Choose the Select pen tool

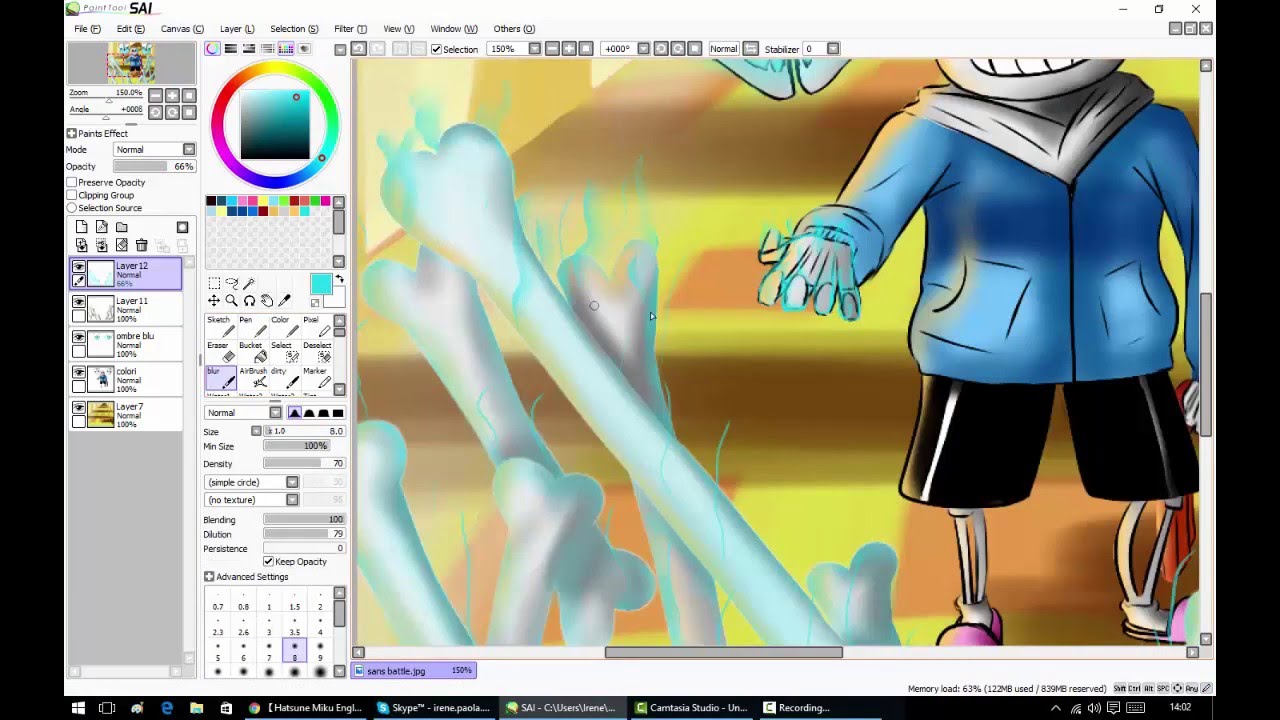pyautogui.click(x=284, y=352)
